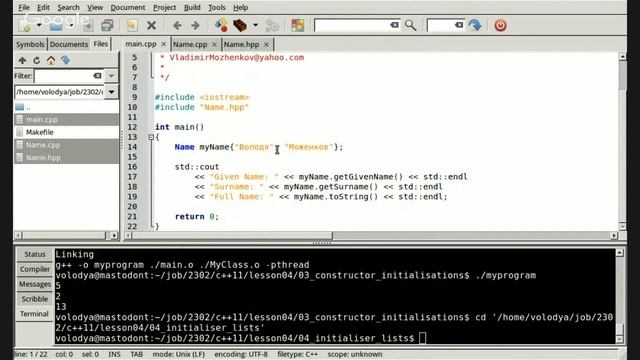Image resolution: width=640 pixels, height=360 pixels.
Task: Select the main.cpp editor tab
Action: tap(141, 44)
